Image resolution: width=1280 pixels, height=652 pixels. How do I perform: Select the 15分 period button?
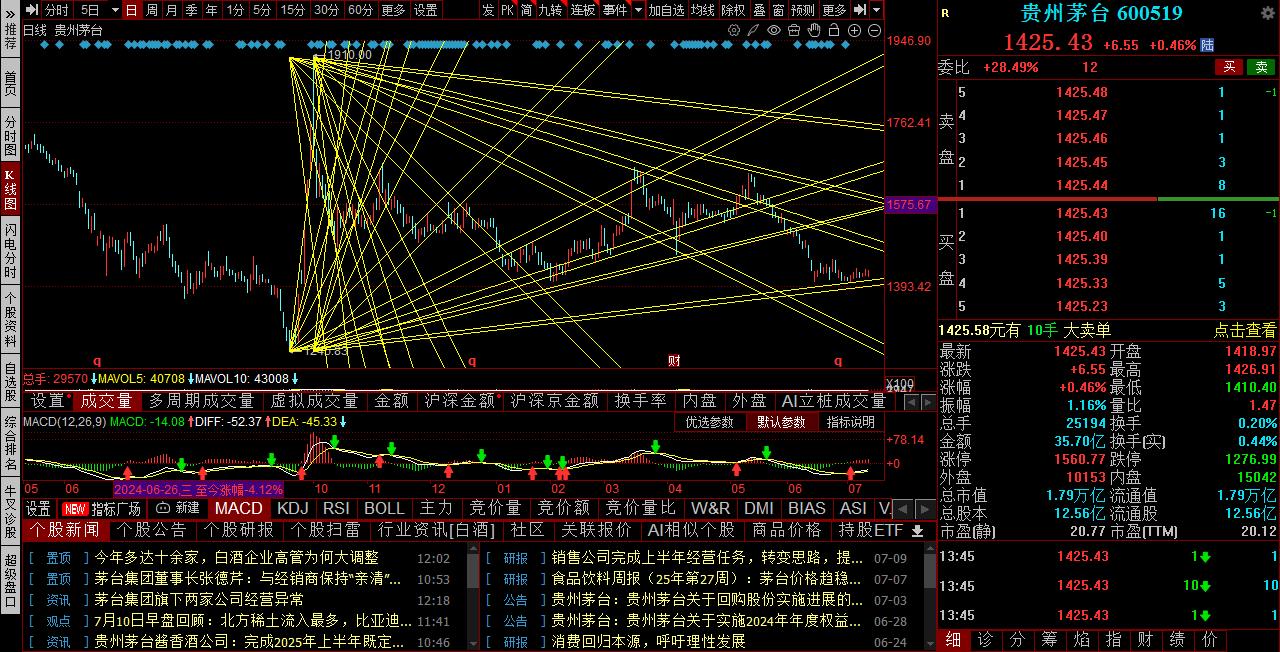tap(293, 10)
